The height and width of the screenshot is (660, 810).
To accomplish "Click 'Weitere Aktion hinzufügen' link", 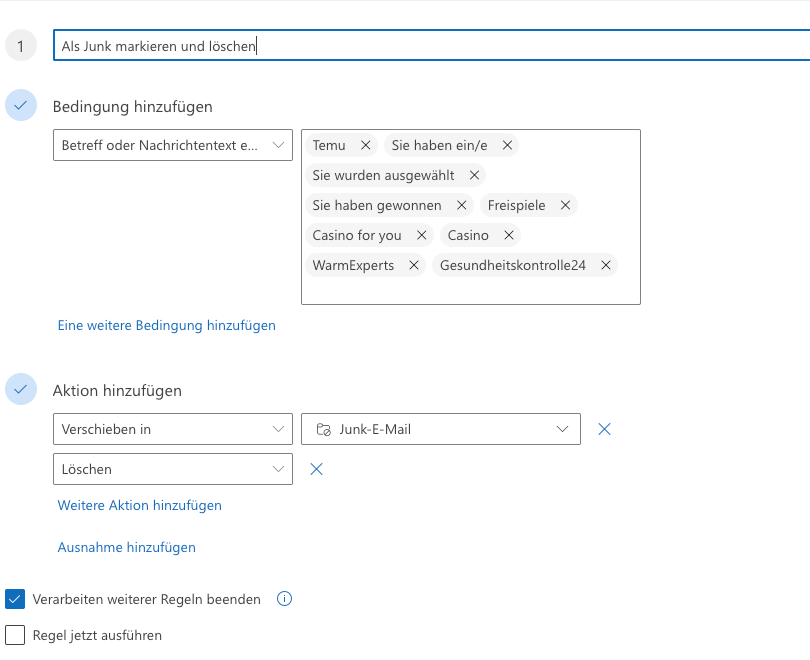I will 139,505.
